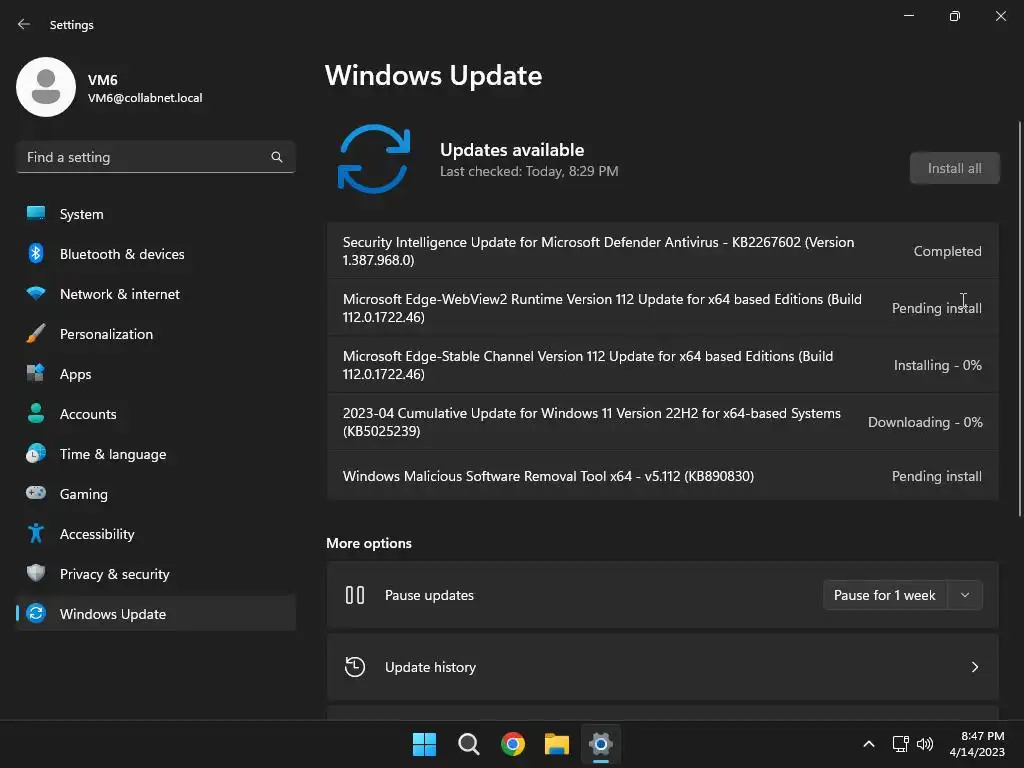Click the Network Wi-Fi icon in sidebar
This screenshot has height=768, width=1024.
point(36,293)
